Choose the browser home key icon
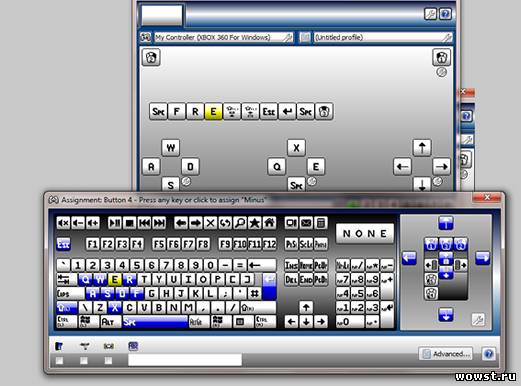Viewport: 521px width, 386px height. point(269,223)
